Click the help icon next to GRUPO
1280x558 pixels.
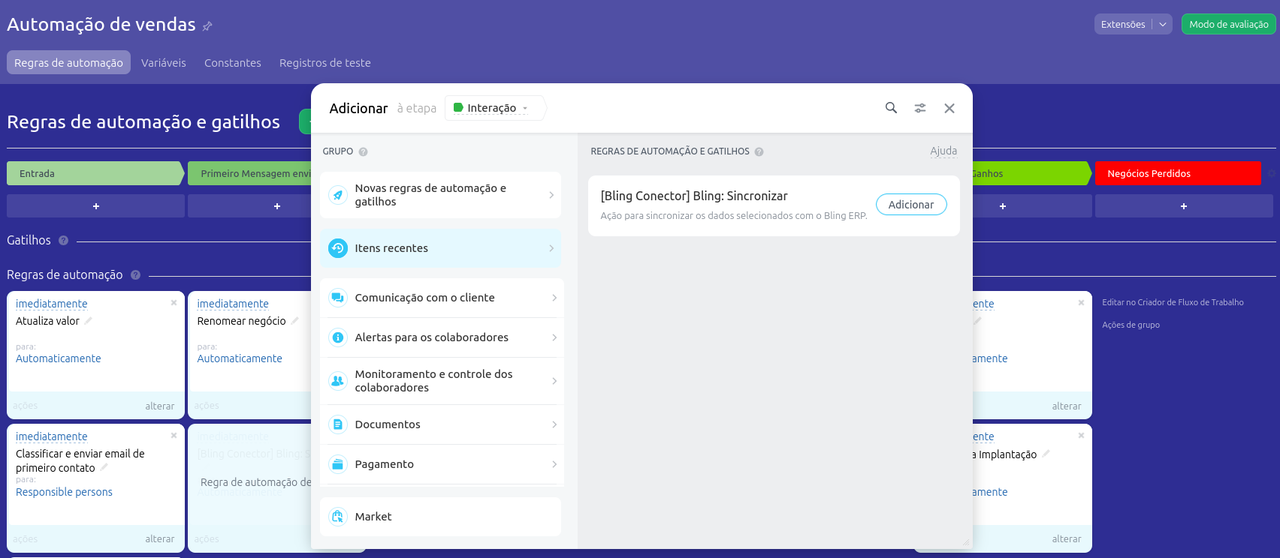click(x=363, y=152)
